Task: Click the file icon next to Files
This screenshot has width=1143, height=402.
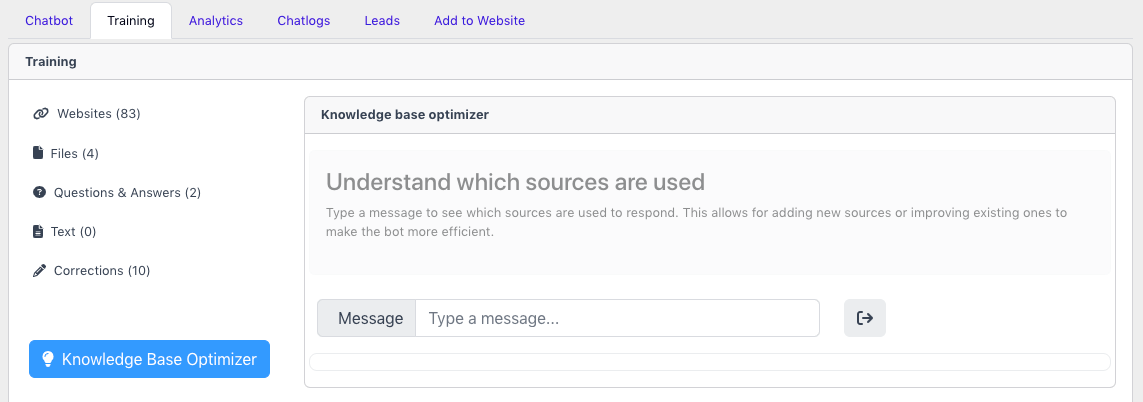Action: tap(38, 153)
